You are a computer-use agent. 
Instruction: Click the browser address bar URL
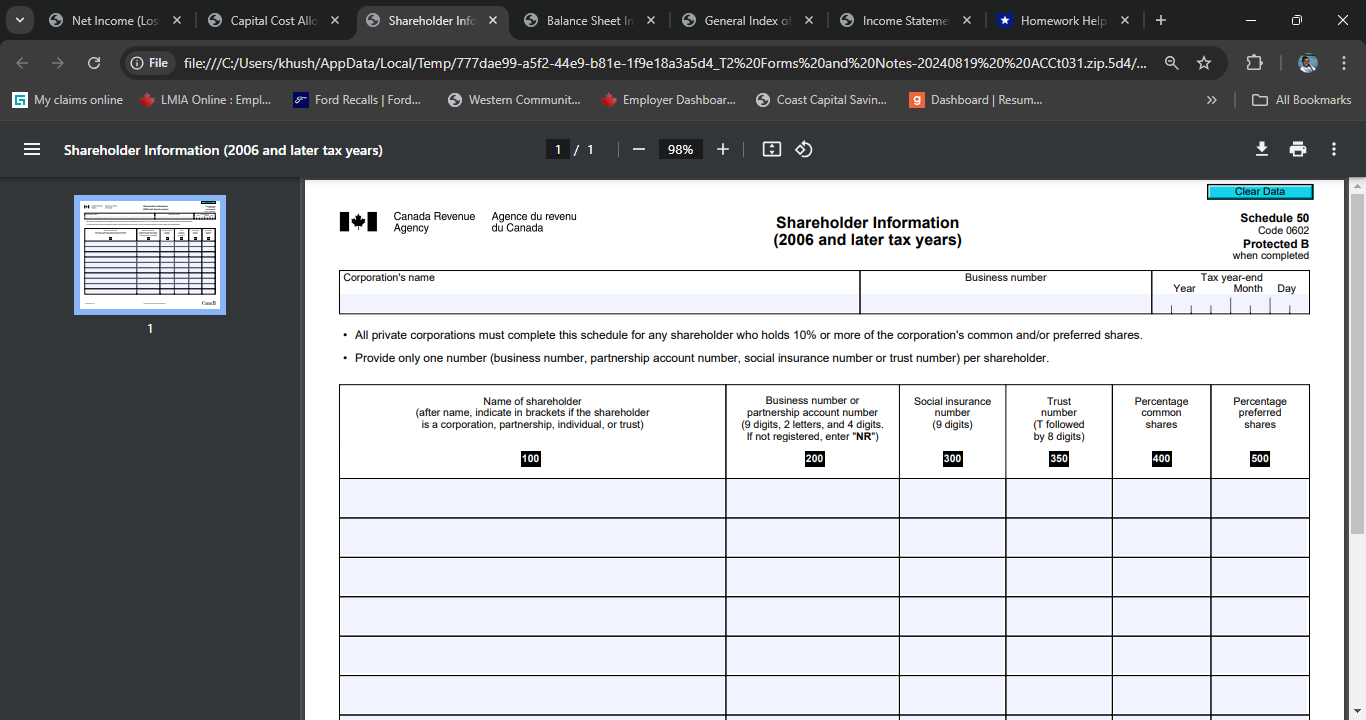pyautogui.click(x=665, y=63)
